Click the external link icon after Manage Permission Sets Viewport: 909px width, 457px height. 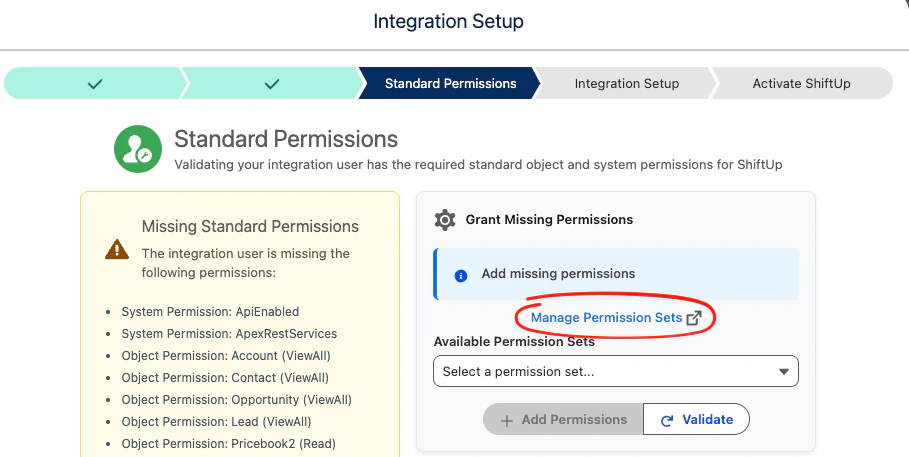click(695, 318)
